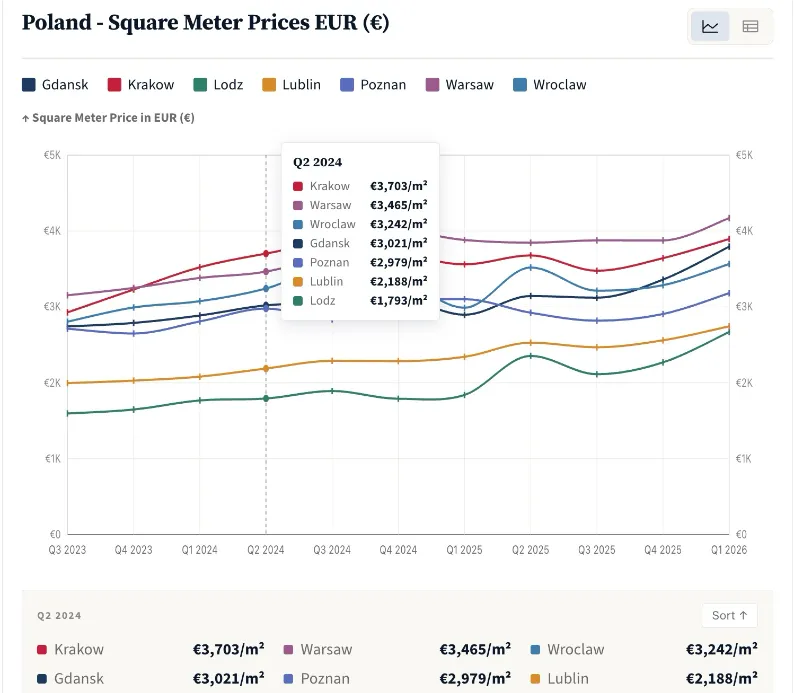
Task: Toggle Poznan series in legend
Action: (373, 85)
